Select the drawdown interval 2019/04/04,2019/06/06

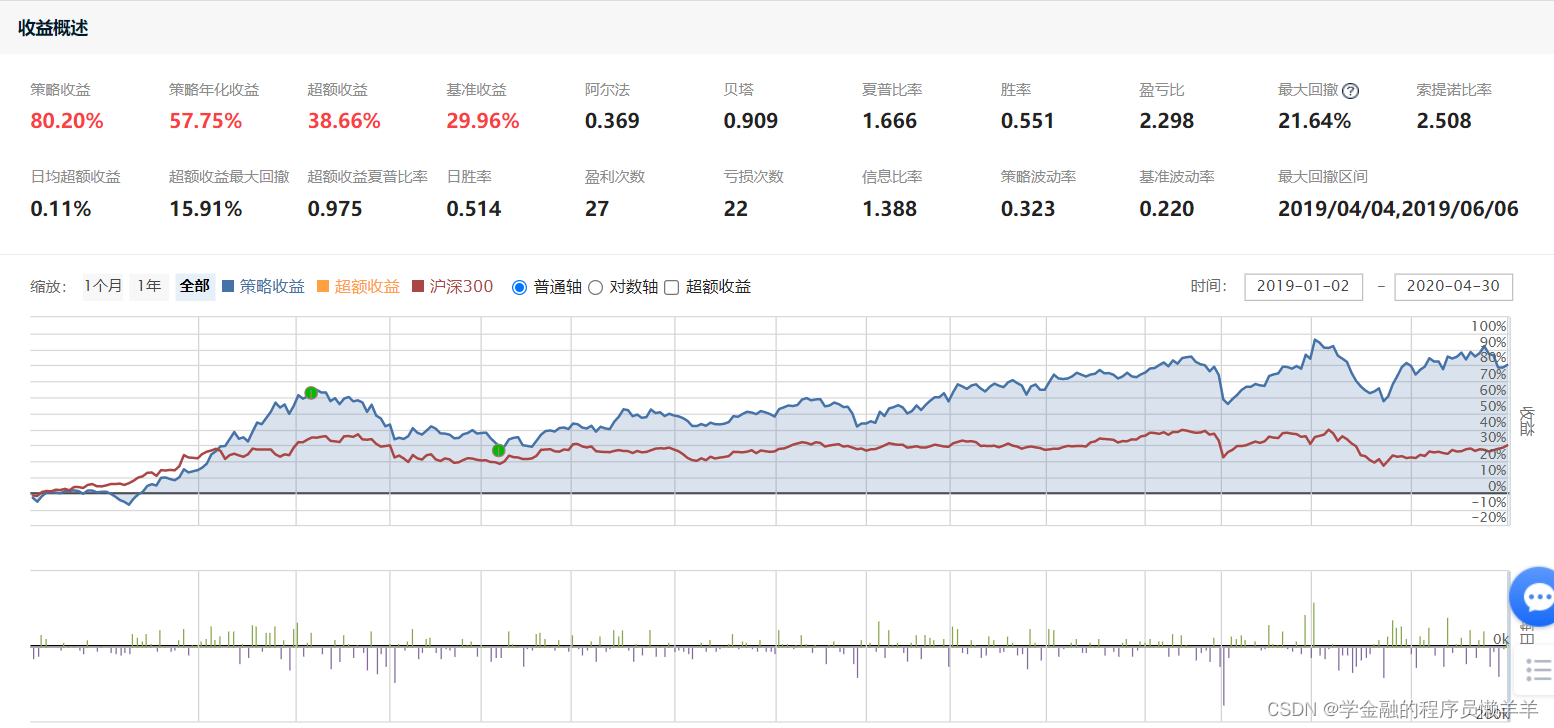[1398, 209]
